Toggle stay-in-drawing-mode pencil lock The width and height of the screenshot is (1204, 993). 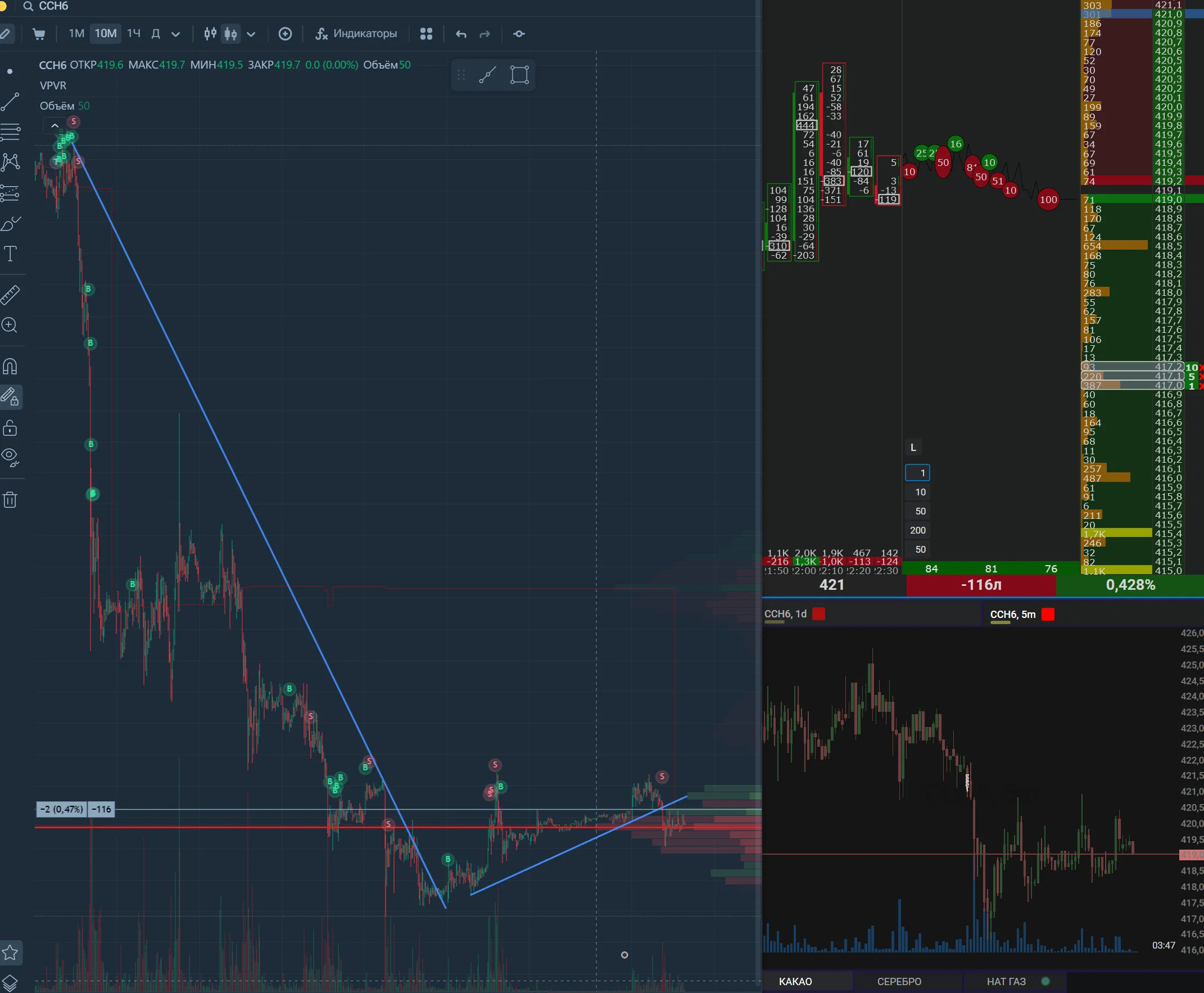(x=10, y=396)
